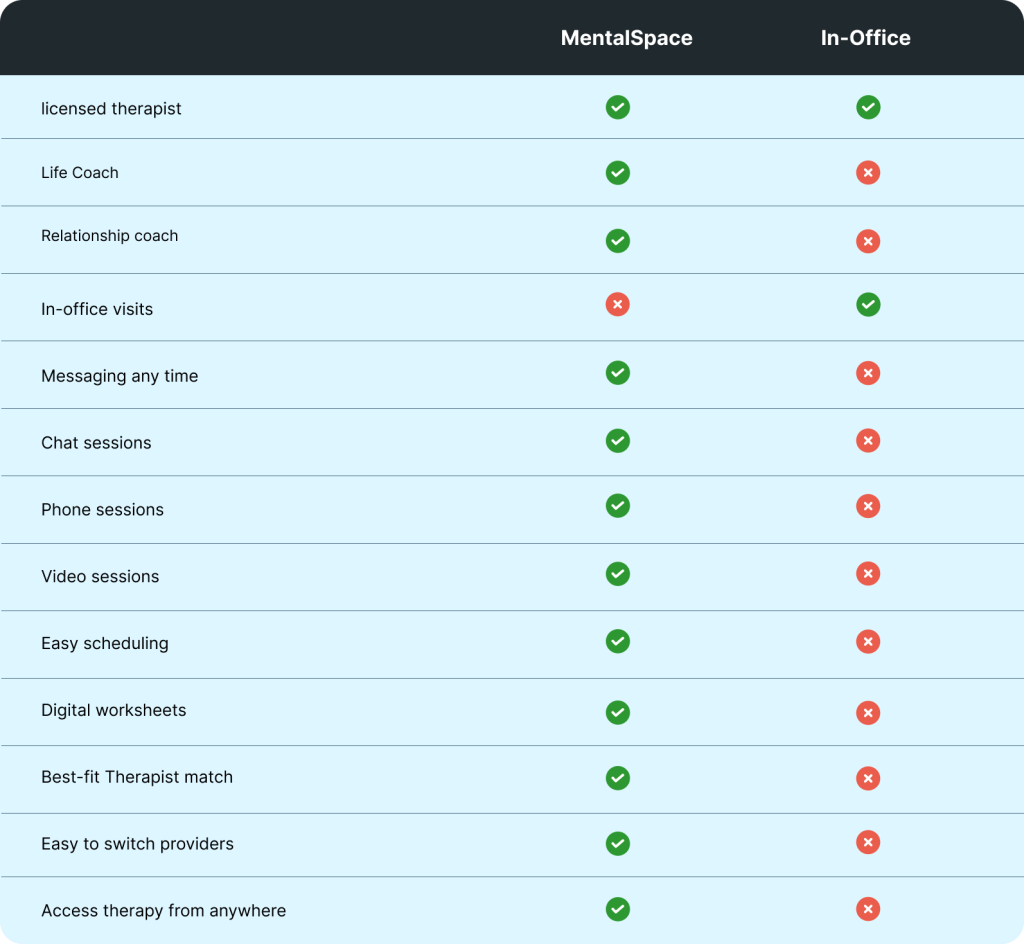Click In-Office red X for Best-fit Therapist match

click(868, 778)
